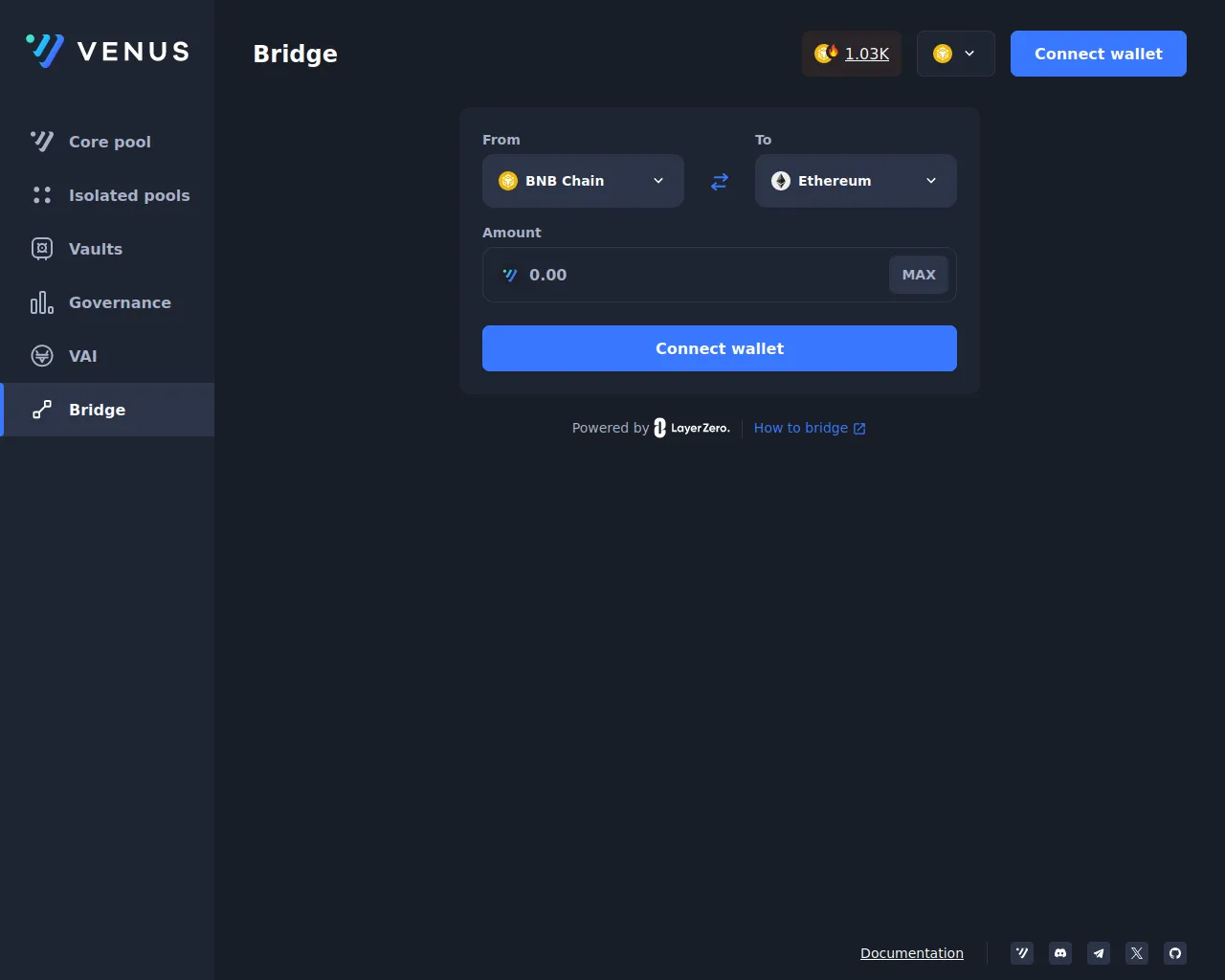Open the GitHub icon link
1225x980 pixels.
point(1175,953)
